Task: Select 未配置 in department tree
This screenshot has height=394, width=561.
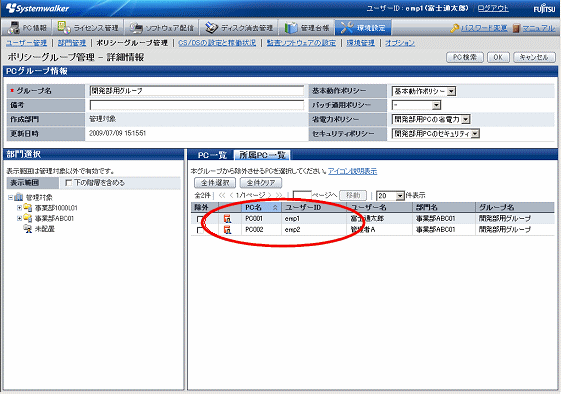Action: 45,229
